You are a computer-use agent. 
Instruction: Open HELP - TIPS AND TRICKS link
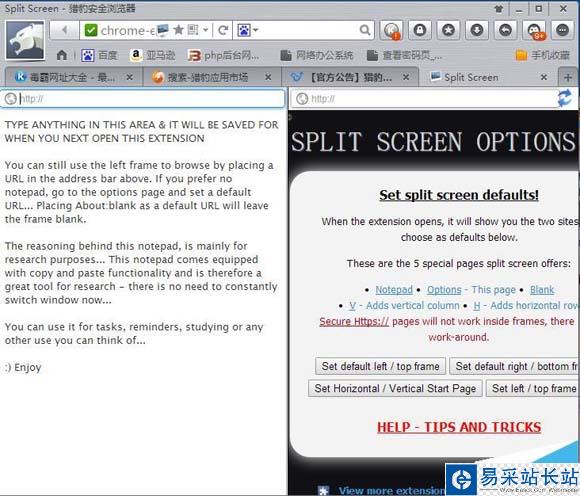tap(459, 427)
